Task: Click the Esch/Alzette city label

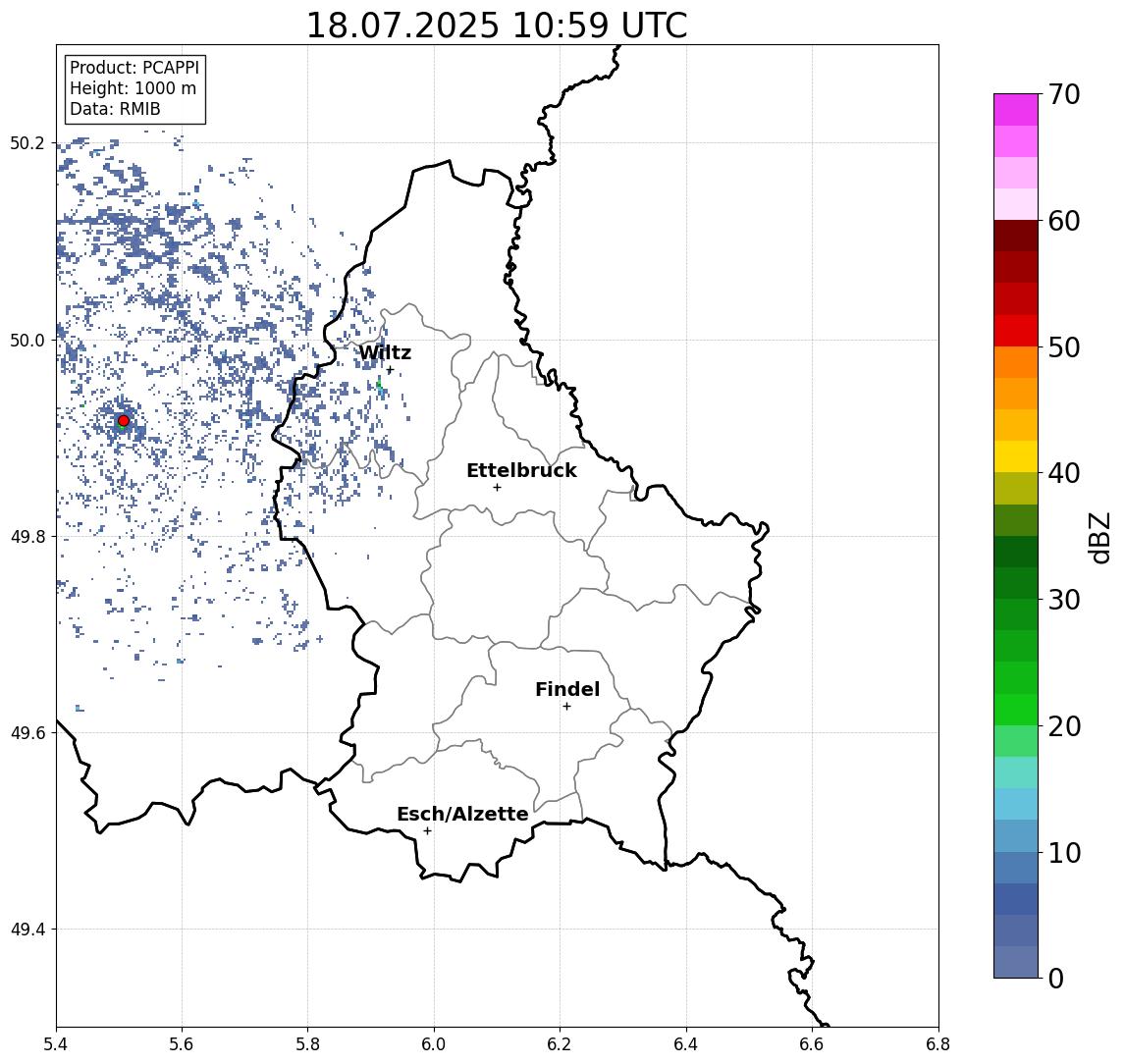Action: [462, 814]
